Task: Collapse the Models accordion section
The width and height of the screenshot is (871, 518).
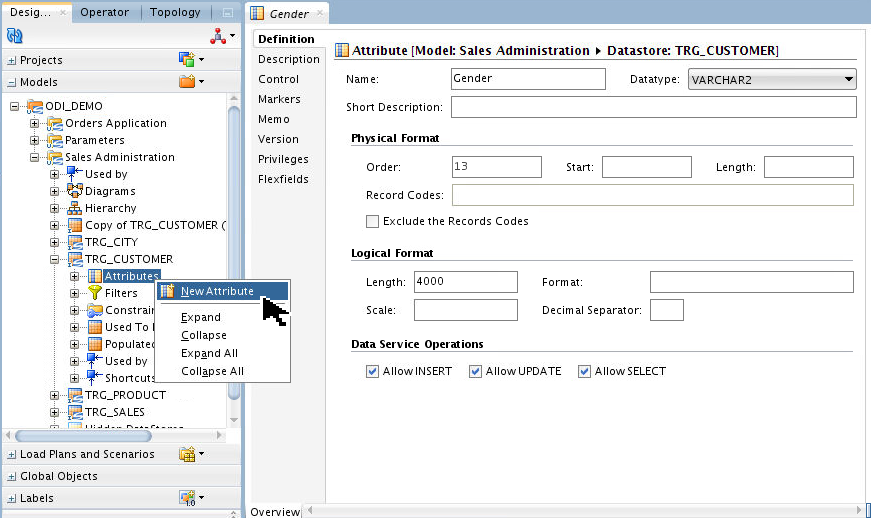Action: click(x=12, y=83)
